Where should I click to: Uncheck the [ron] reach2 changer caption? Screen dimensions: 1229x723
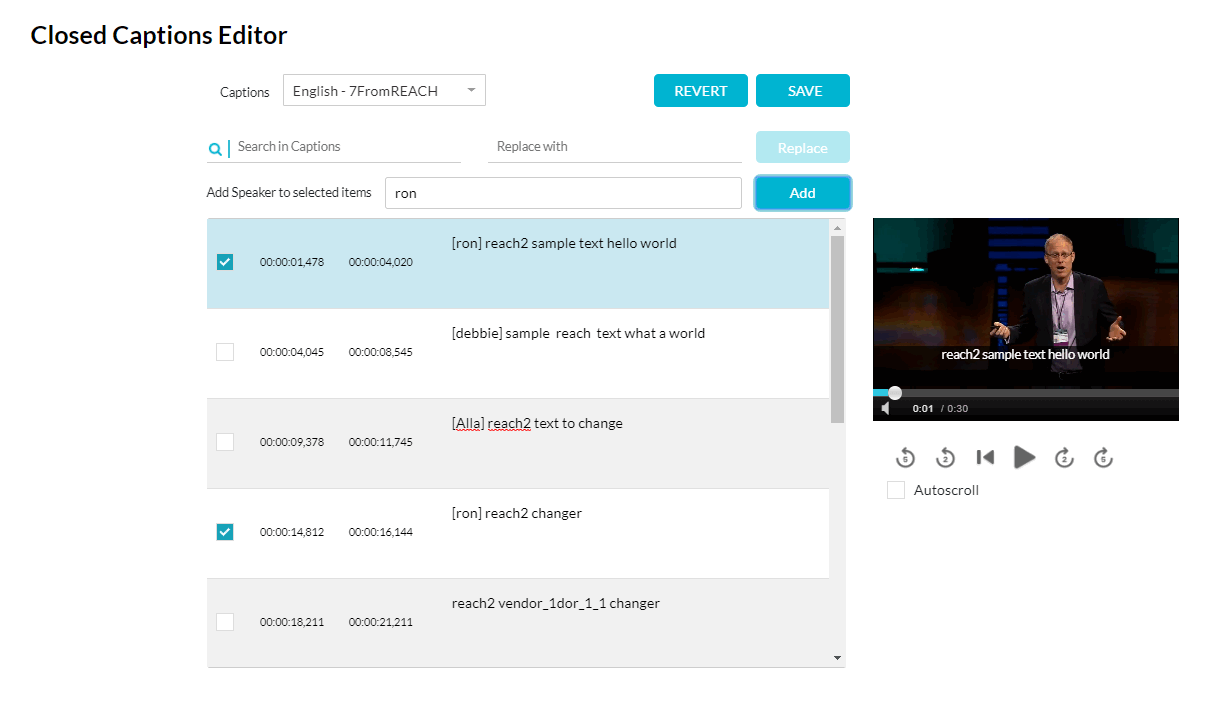pyautogui.click(x=225, y=532)
